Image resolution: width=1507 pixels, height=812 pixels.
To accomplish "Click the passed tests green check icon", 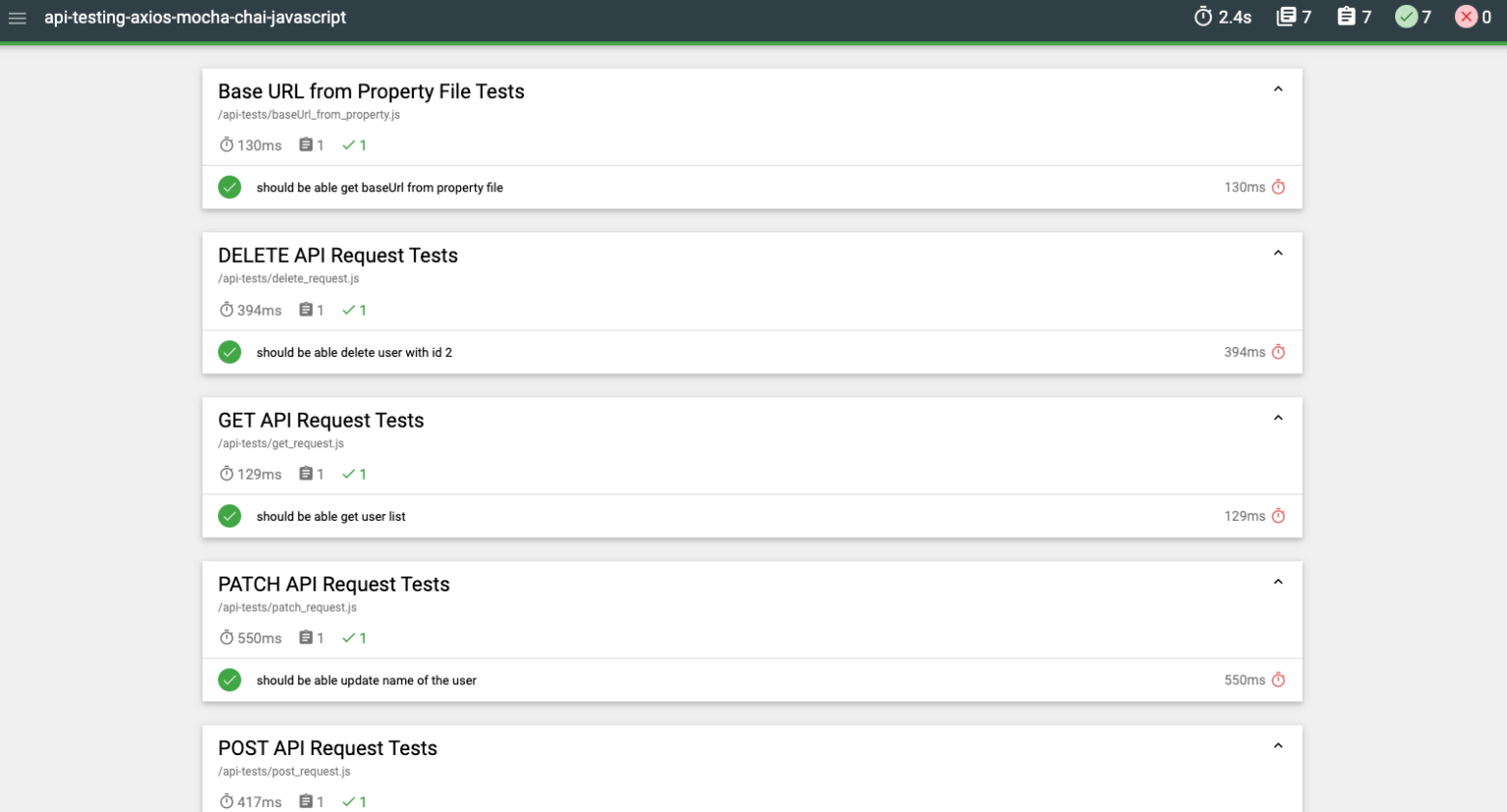I will pos(1405,17).
